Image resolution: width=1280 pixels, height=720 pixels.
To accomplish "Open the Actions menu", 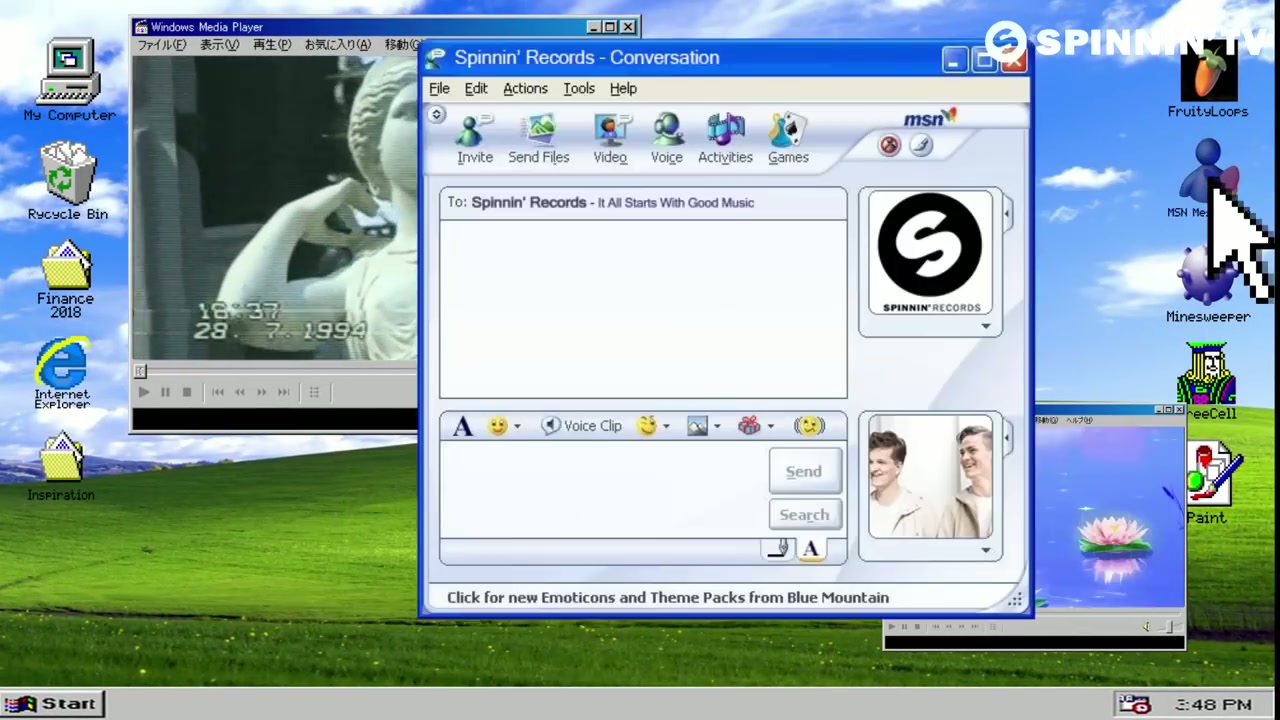I will pos(525,88).
